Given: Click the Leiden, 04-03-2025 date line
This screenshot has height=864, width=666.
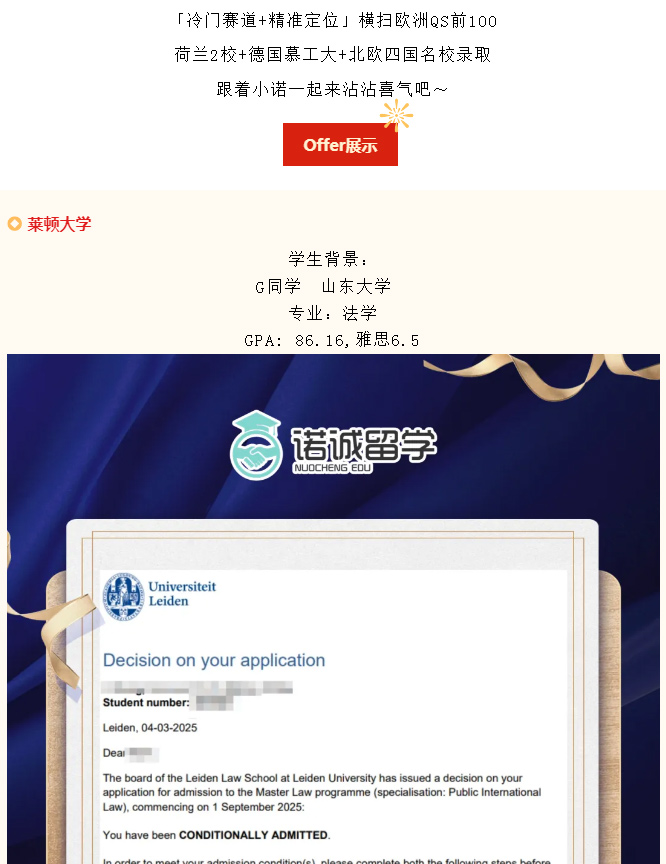Looking at the screenshot, I should click(x=150, y=728).
